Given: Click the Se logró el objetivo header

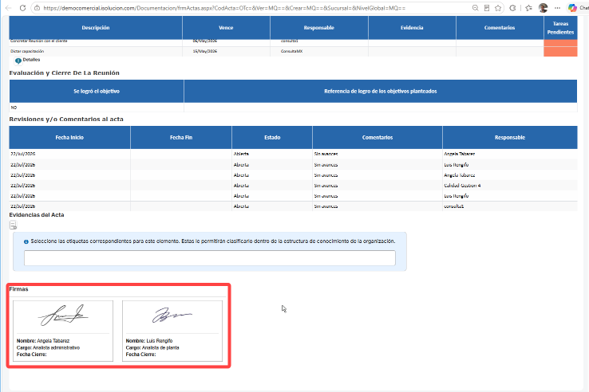Looking at the screenshot, I should point(97,91).
